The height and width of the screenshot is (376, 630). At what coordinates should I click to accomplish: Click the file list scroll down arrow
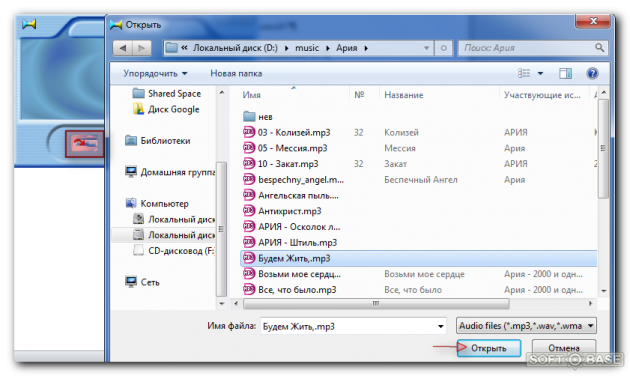coord(603,291)
